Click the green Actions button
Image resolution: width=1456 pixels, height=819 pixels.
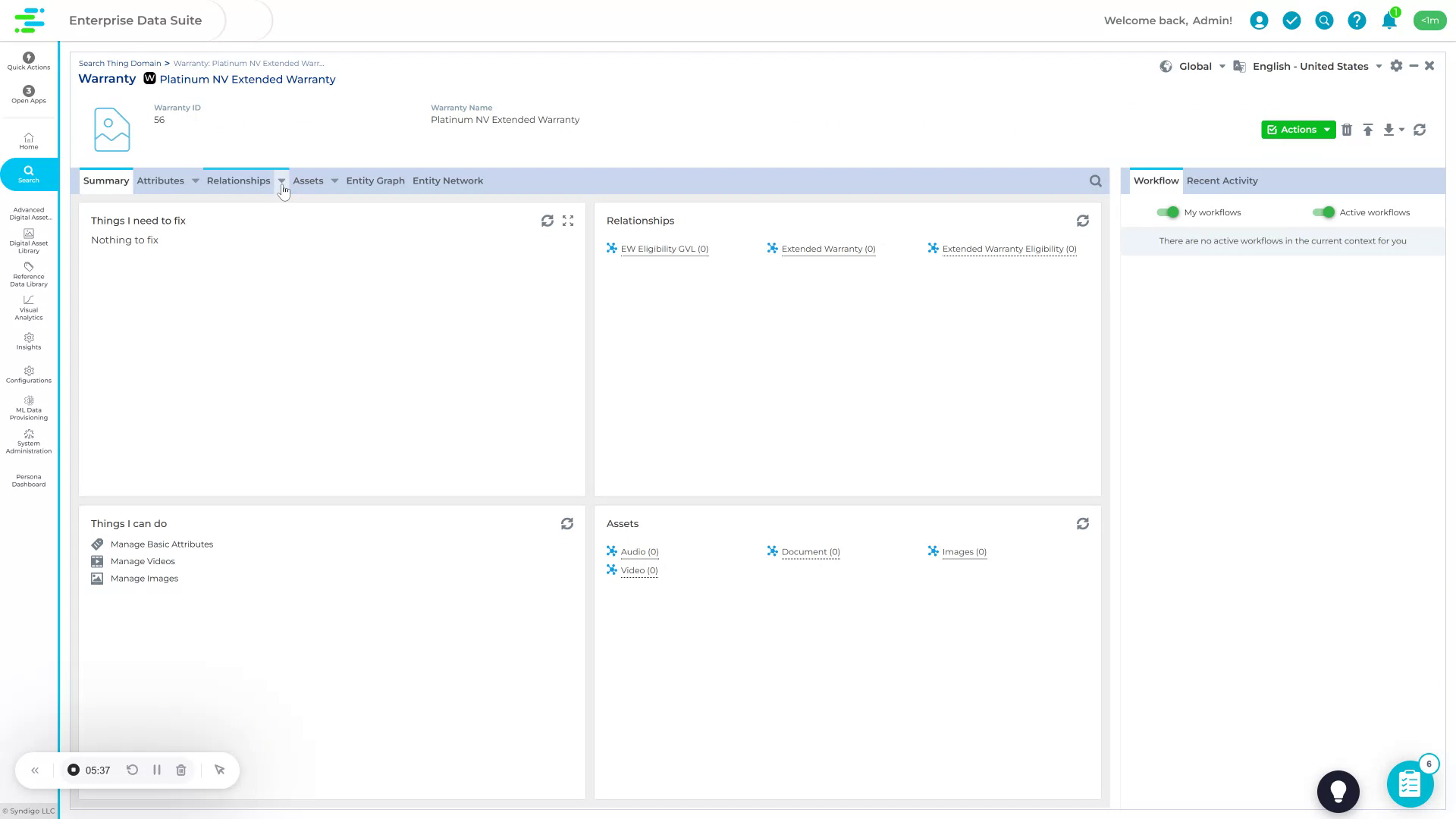pyautogui.click(x=1298, y=130)
